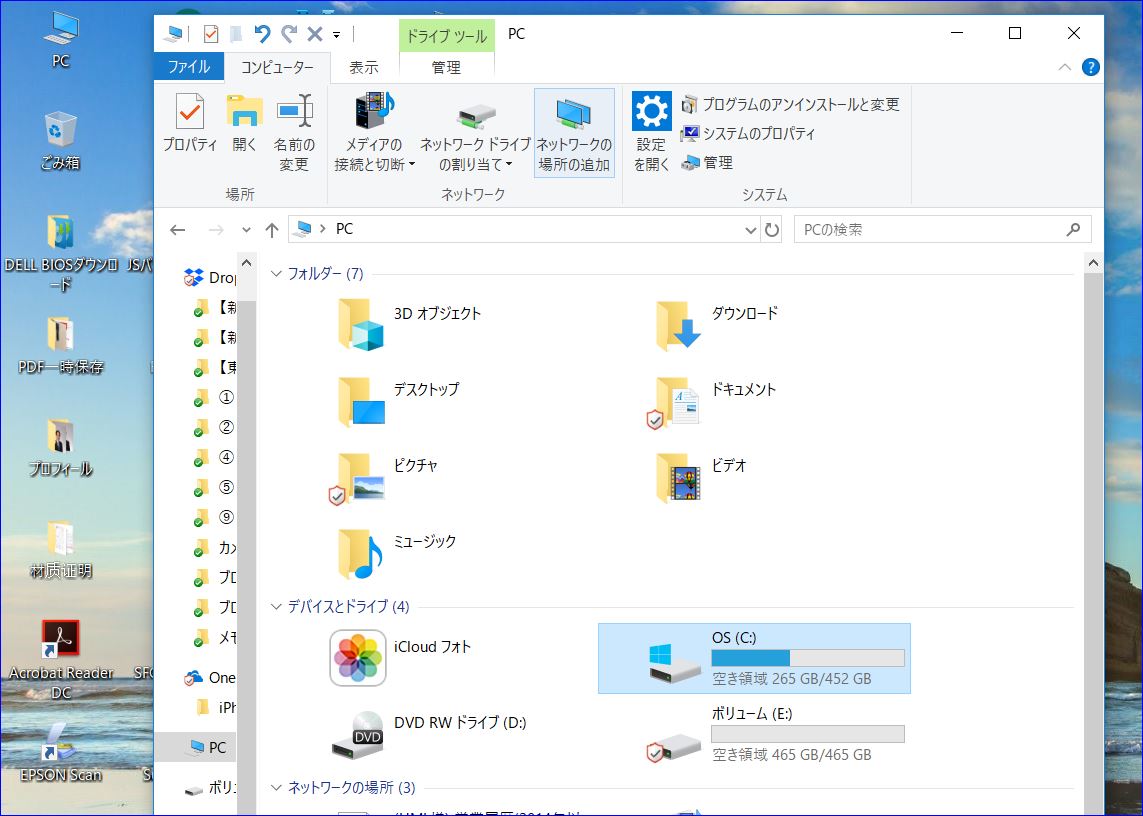1143x816 pixels.
Task: Collapse the フォルダー (7) group
Action: pyautogui.click(x=276, y=273)
